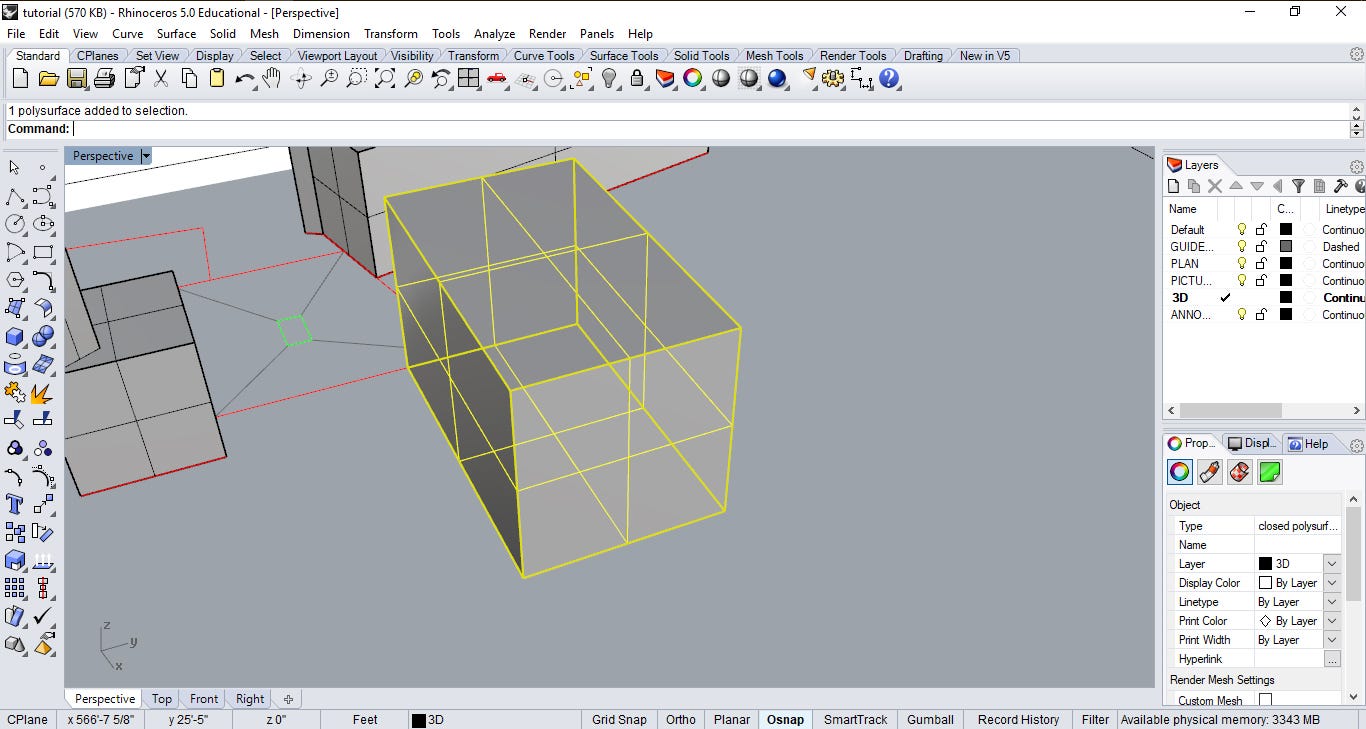The width and height of the screenshot is (1366, 729).
Task: Enable Record History in the status bar
Action: [1018, 719]
